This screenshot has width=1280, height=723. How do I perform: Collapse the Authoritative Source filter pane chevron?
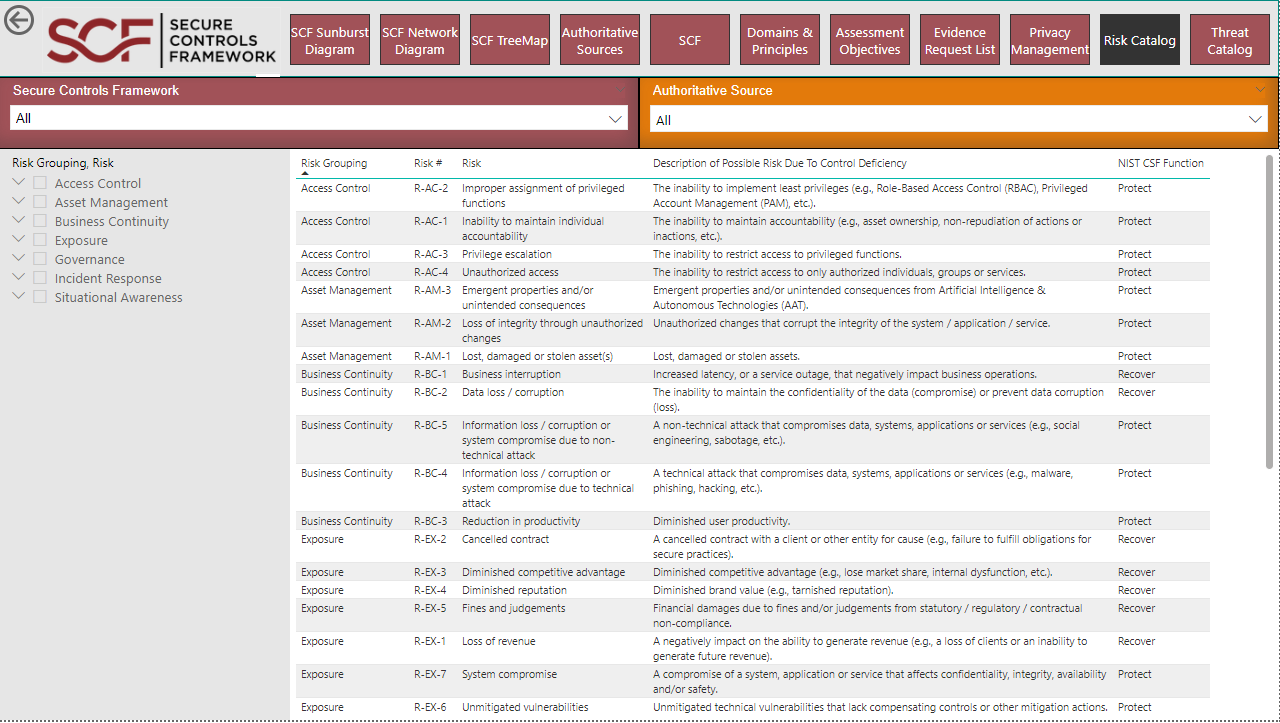(1260, 88)
